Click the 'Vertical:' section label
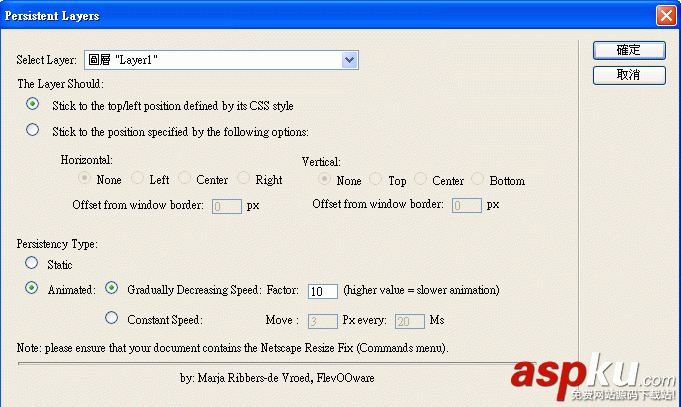The width and height of the screenshot is (681, 407). pos(321,162)
